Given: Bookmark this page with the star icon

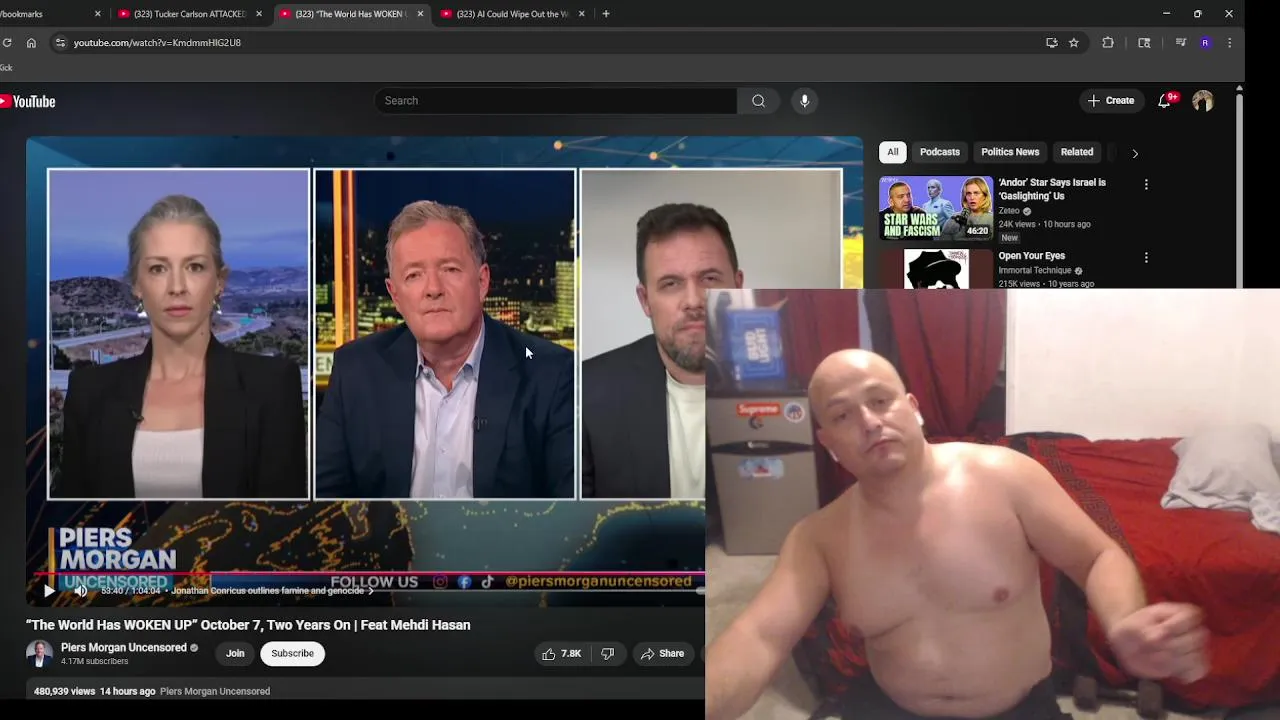Looking at the screenshot, I should coord(1074,43).
